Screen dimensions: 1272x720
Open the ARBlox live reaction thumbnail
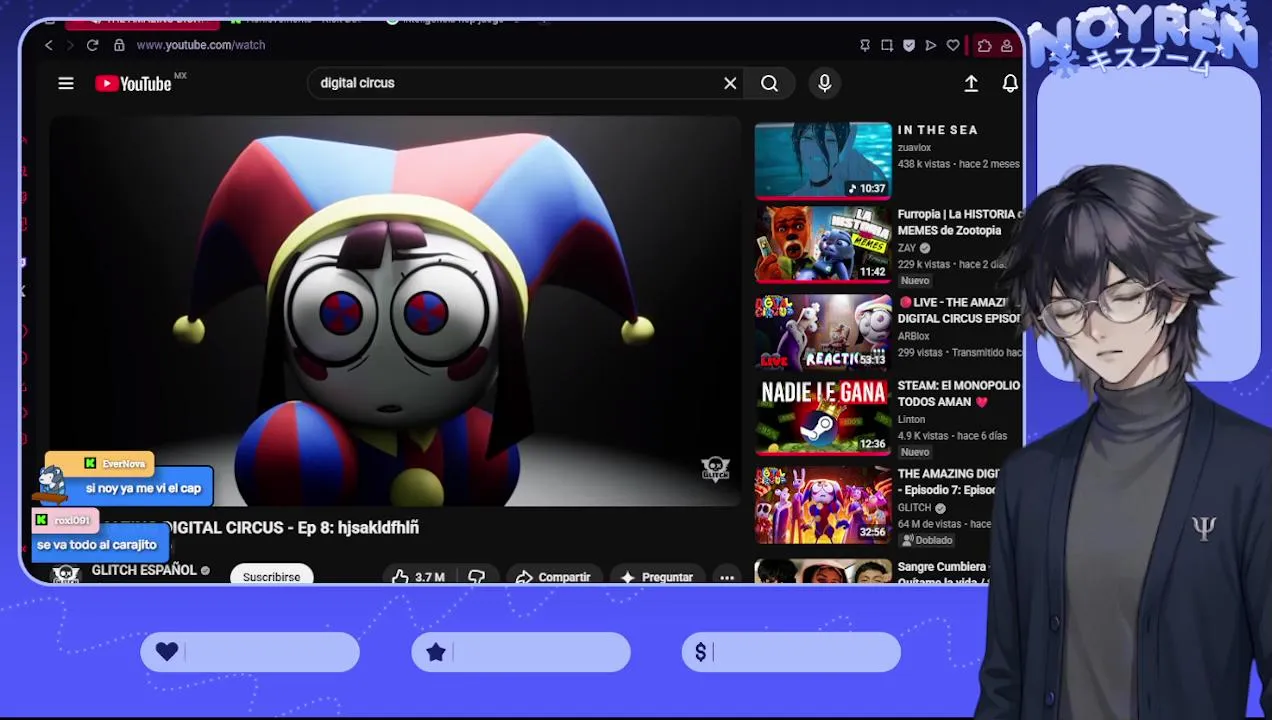[x=823, y=333]
